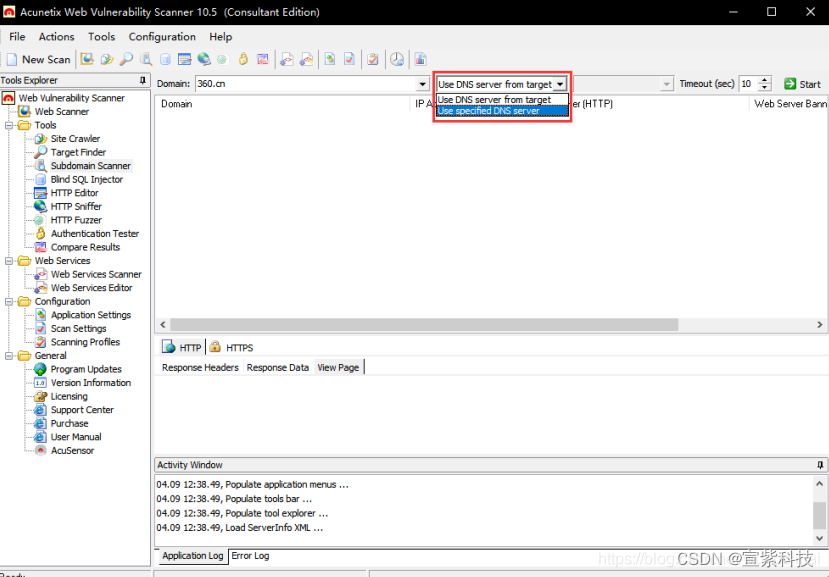Choose 'Use DNS server from target' list option
The width and height of the screenshot is (829, 577).
[x=502, y=99]
